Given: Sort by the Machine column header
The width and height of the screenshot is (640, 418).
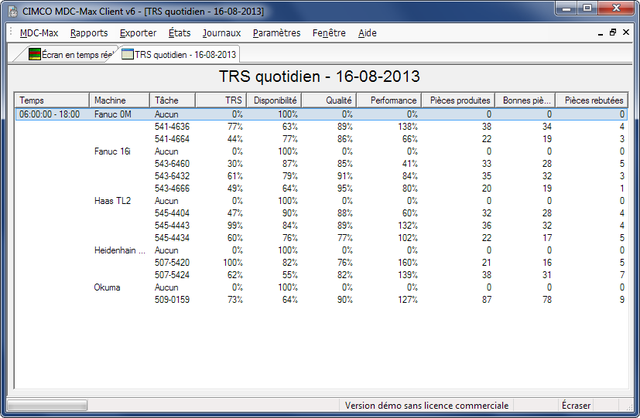Looking at the screenshot, I should (119, 100).
